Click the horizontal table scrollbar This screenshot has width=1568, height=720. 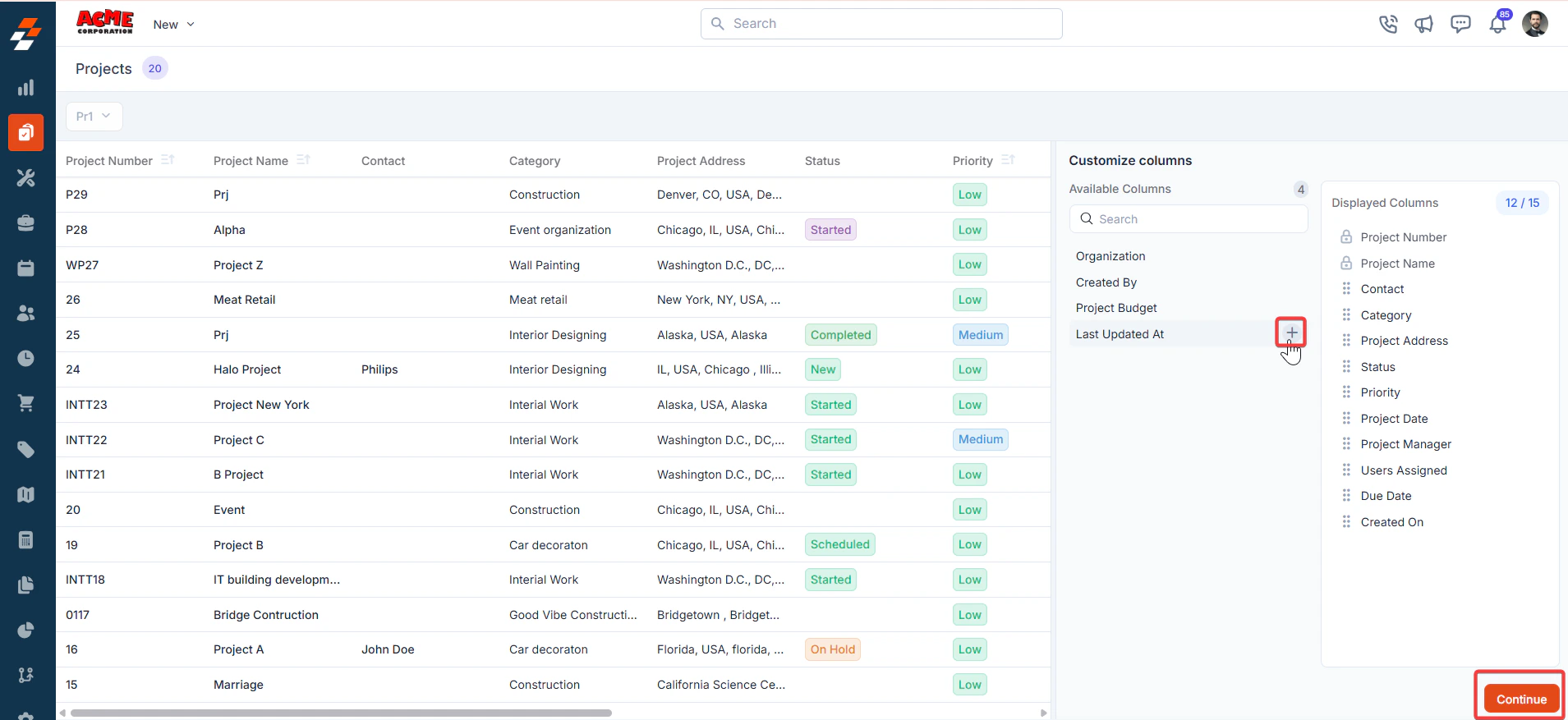[x=341, y=713]
